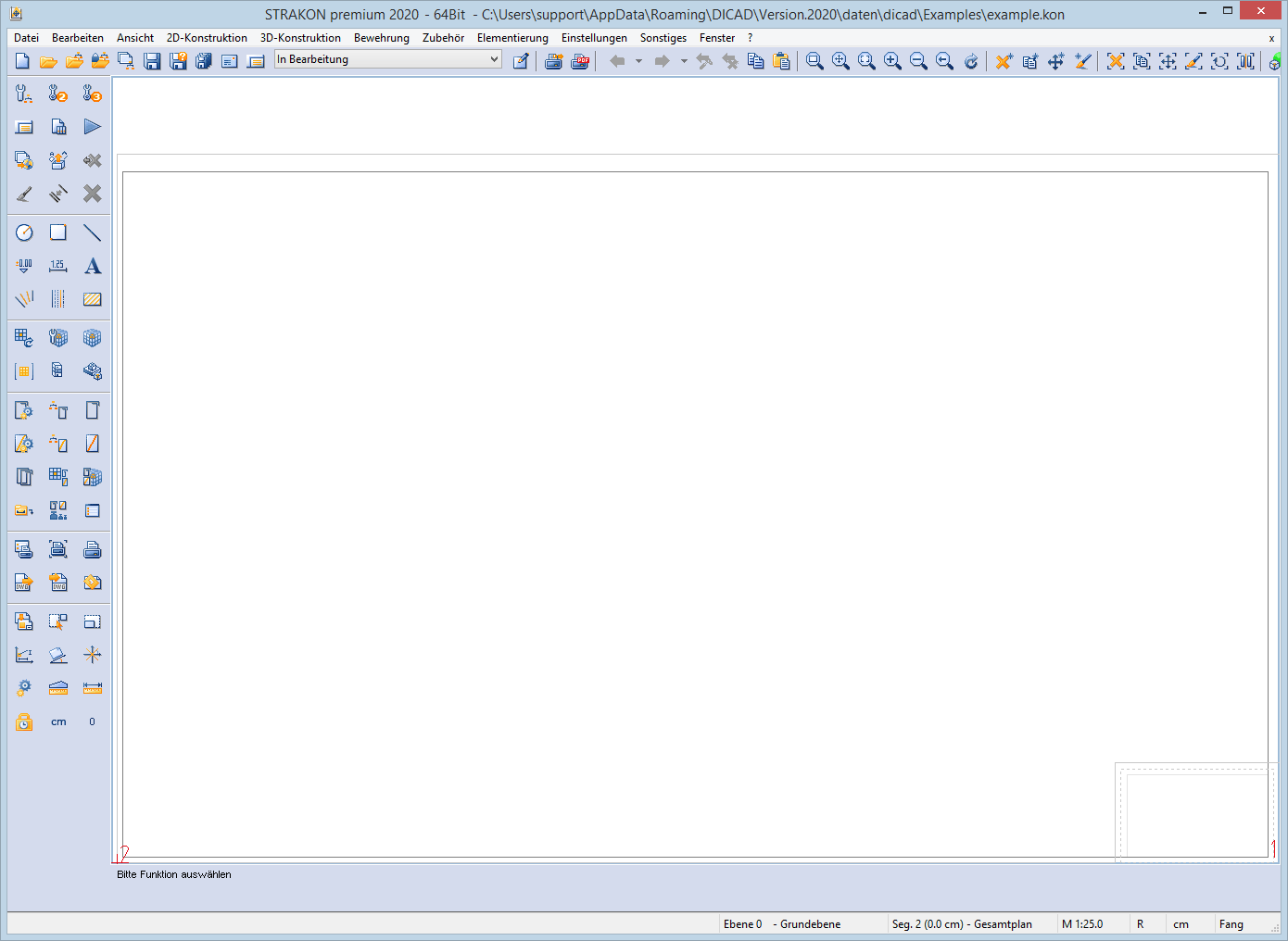Image resolution: width=1288 pixels, height=941 pixels.
Task: Click the elevation level marker tool
Action: (24, 266)
